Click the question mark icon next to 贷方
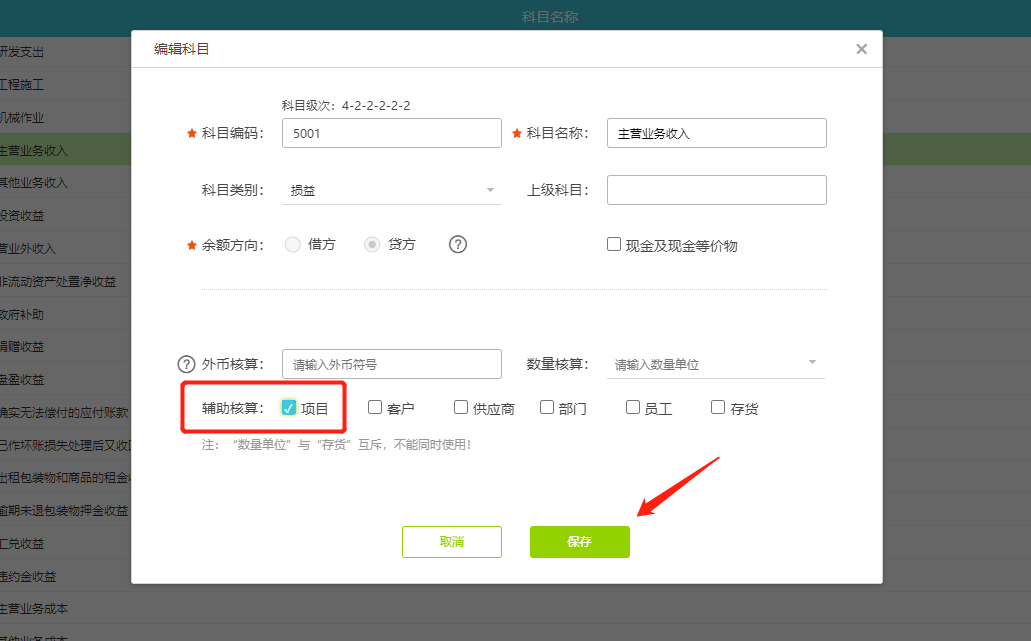 pos(458,244)
